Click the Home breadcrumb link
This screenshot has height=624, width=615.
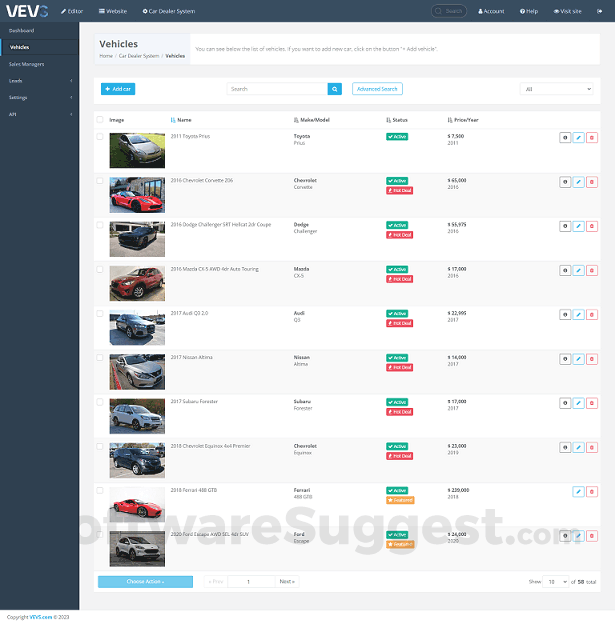(106, 56)
